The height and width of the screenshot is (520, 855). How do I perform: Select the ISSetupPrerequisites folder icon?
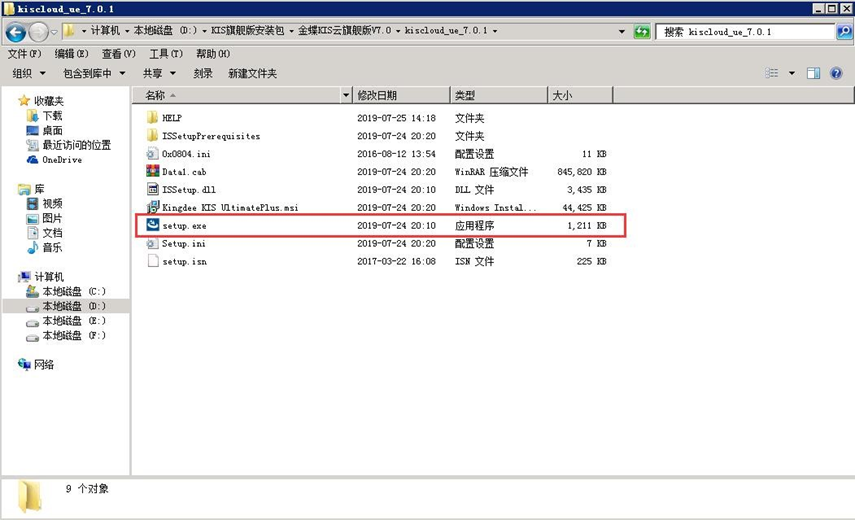(x=152, y=135)
